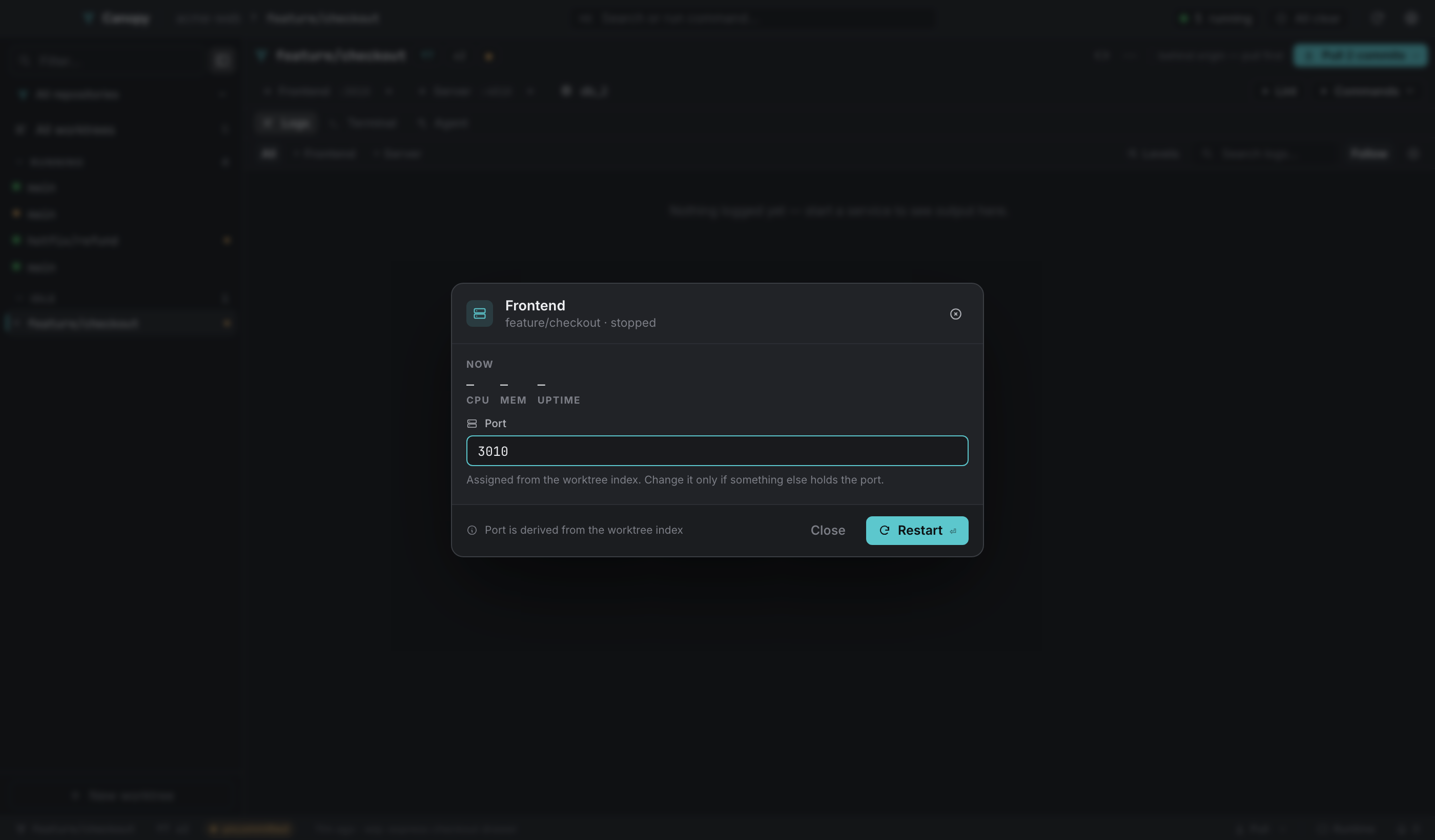1435x840 pixels.
Task: Click the "Port" field label
Action: (x=496, y=424)
